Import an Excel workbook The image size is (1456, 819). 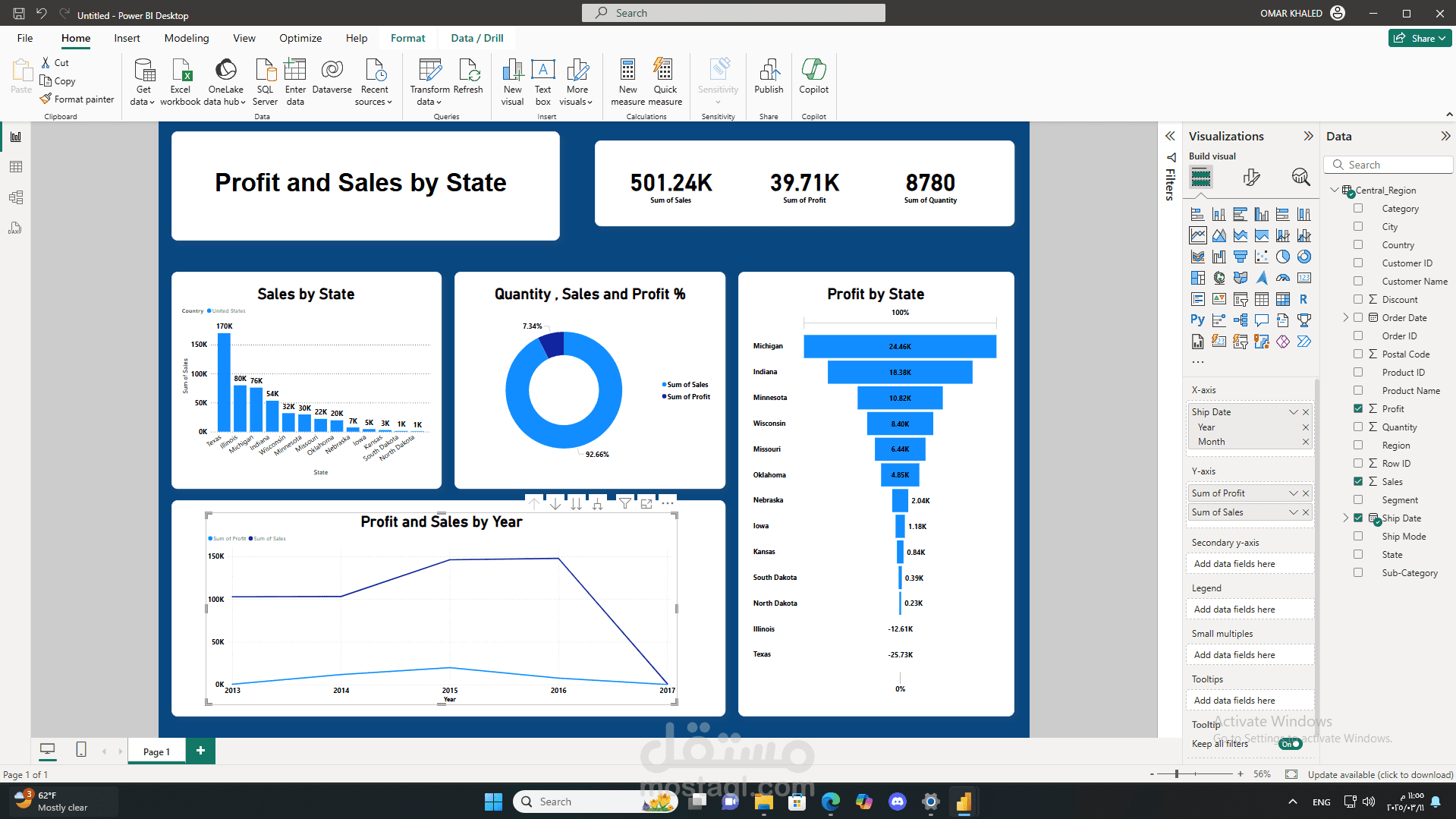[x=181, y=82]
